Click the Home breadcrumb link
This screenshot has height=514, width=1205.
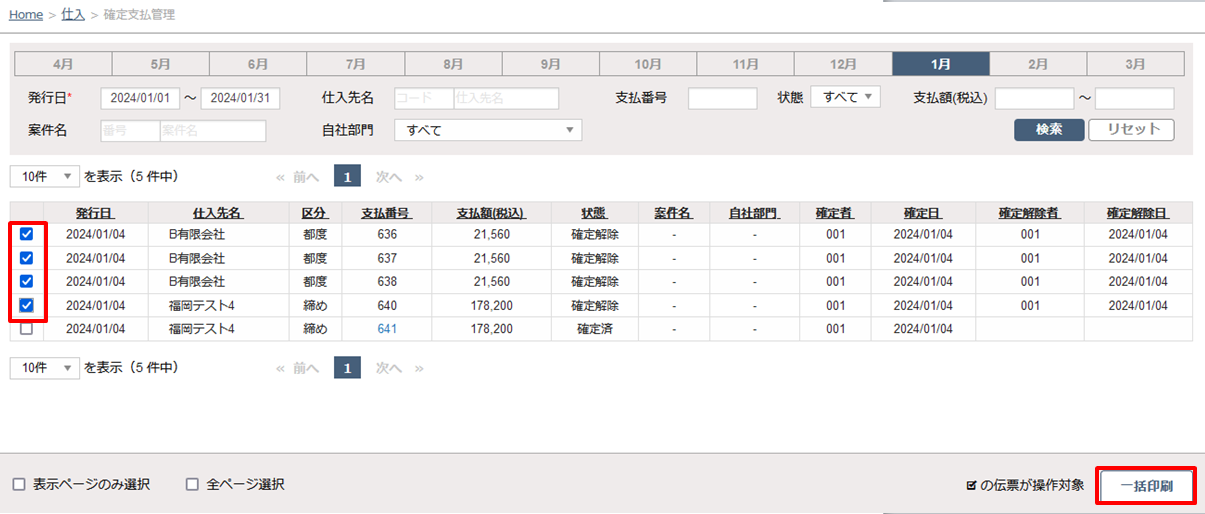pos(26,15)
